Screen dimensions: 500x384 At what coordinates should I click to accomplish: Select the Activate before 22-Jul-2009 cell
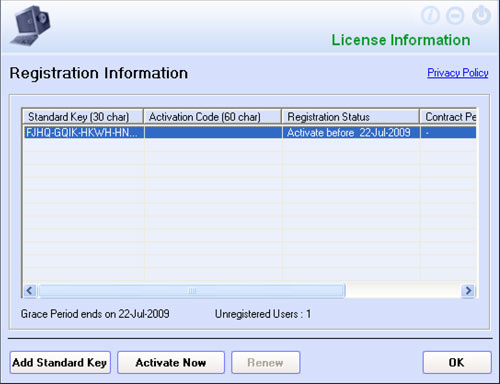click(351, 133)
